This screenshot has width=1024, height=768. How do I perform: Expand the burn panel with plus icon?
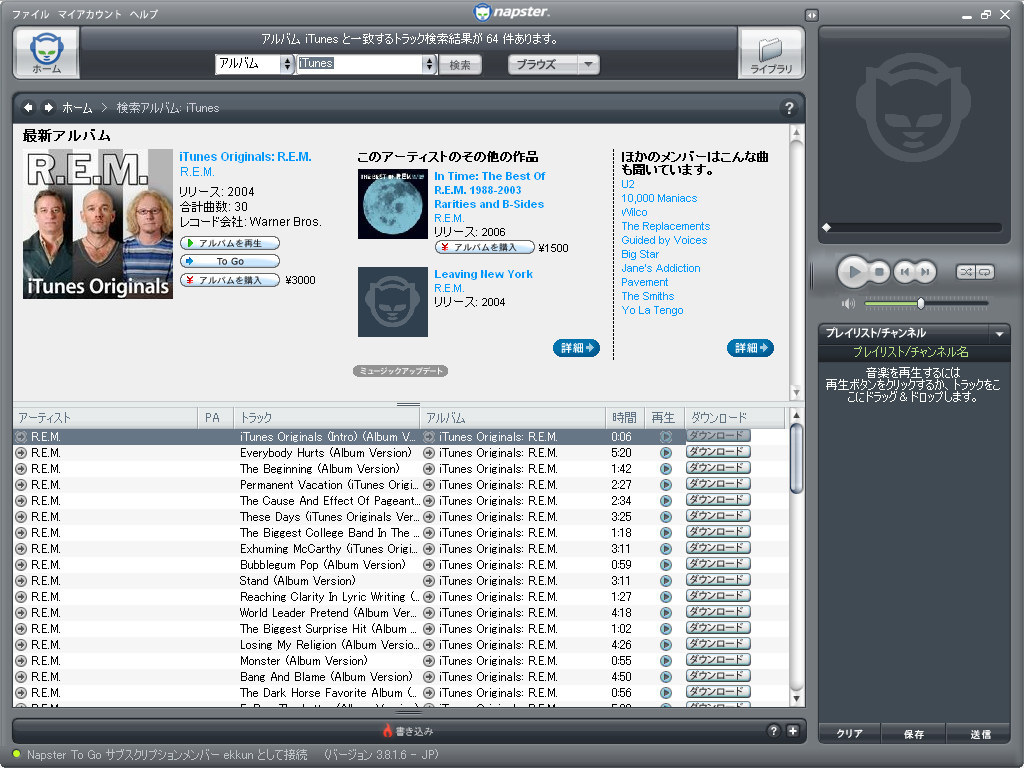(793, 731)
